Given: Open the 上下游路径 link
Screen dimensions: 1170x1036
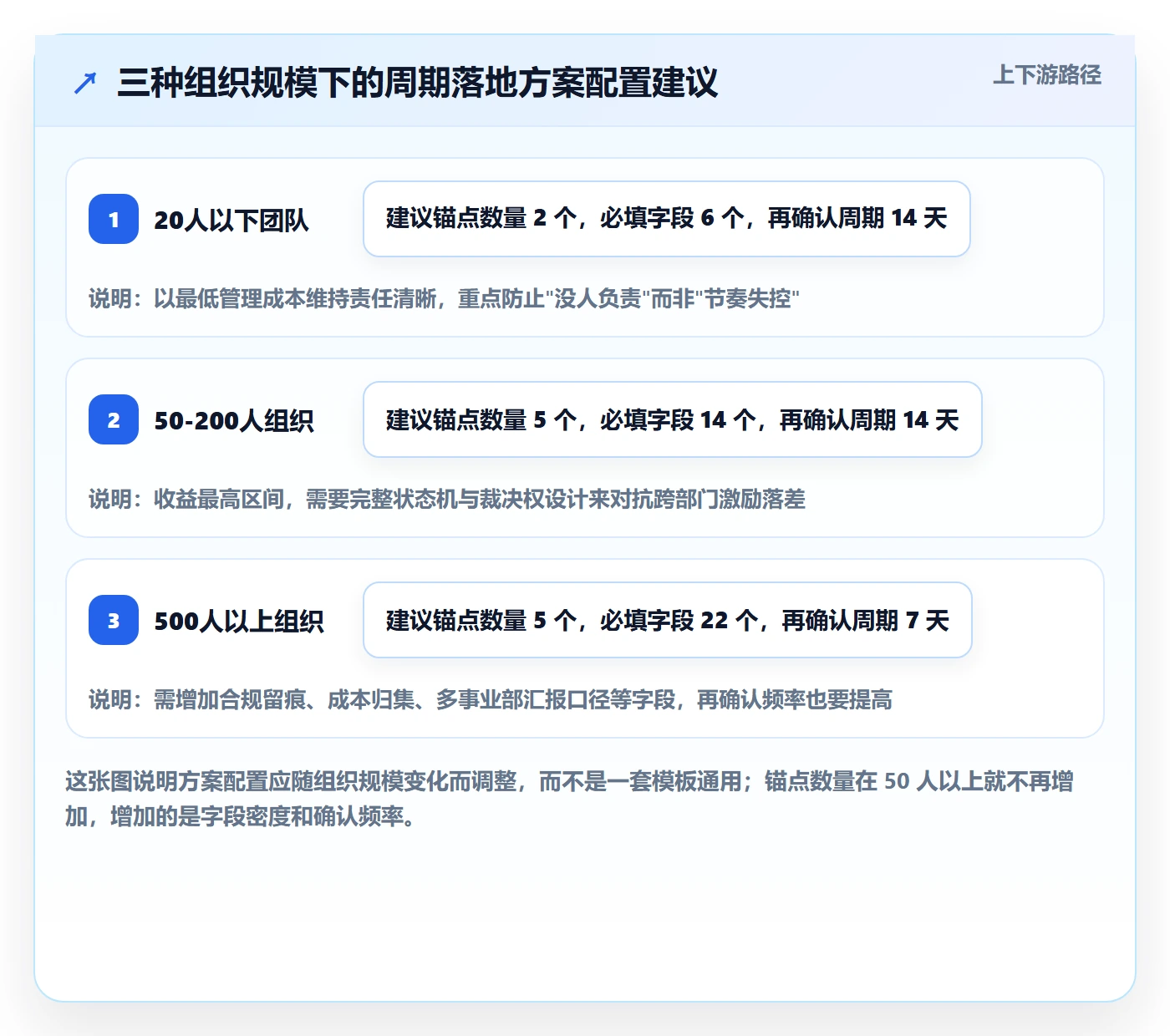Looking at the screenshot, I should coord(1046,75).
